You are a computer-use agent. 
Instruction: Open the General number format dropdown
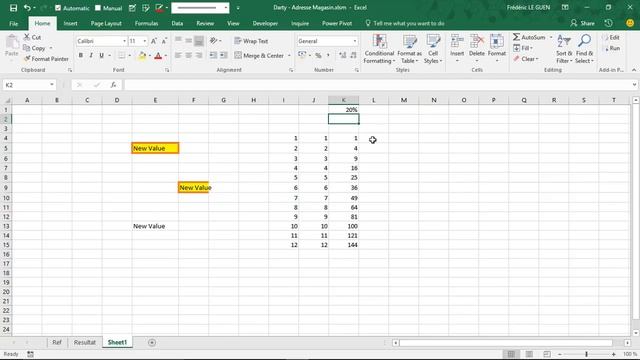355,41
